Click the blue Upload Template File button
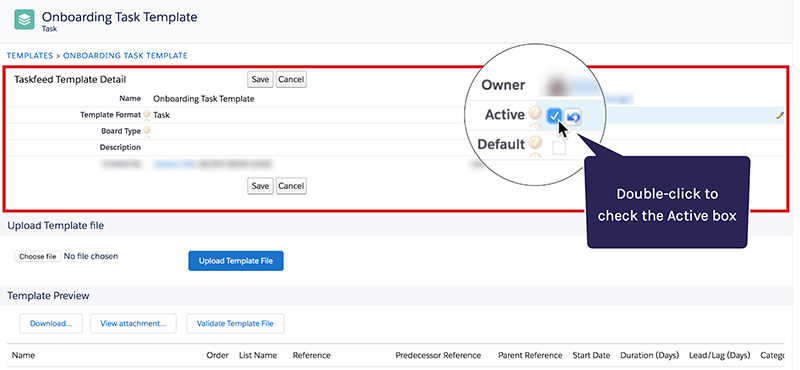This screenshot has height=370, width=800. coord(236,261)
